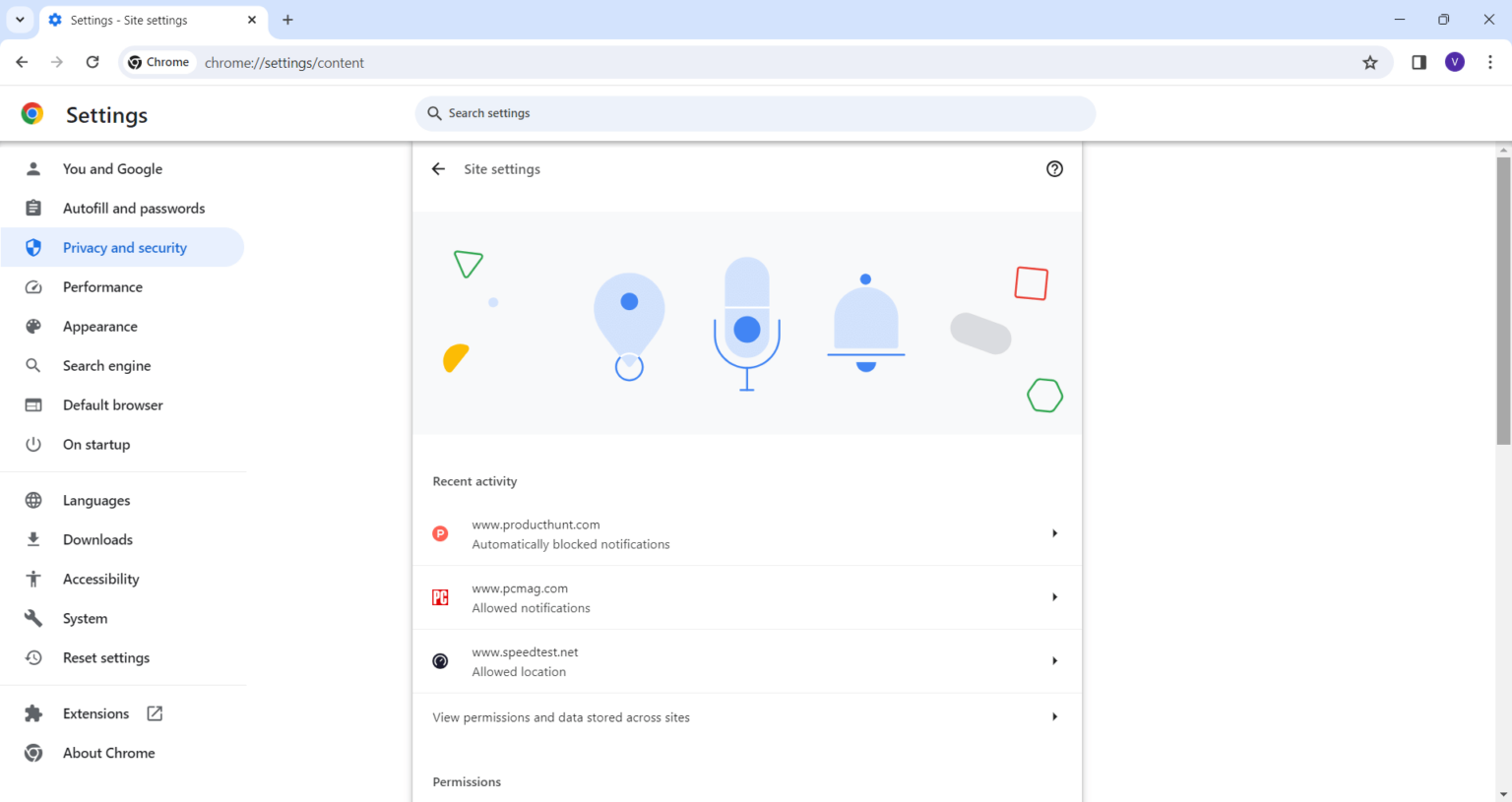Click the page's vertical scrollbar thumb
The height and width of the screenshot is (802, 1512).
coord(1502,295)
